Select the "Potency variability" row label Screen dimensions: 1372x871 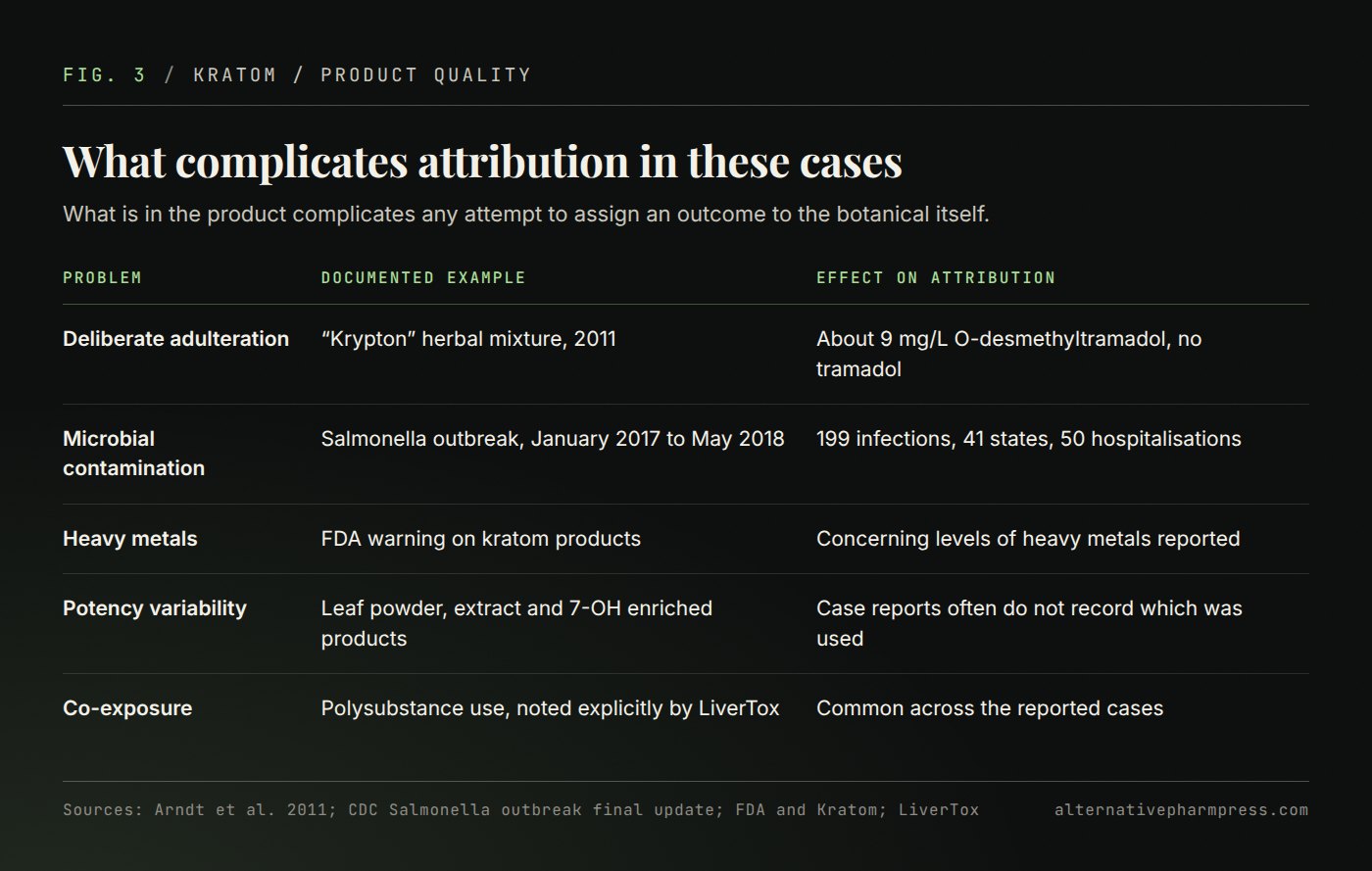coord(155,608)
